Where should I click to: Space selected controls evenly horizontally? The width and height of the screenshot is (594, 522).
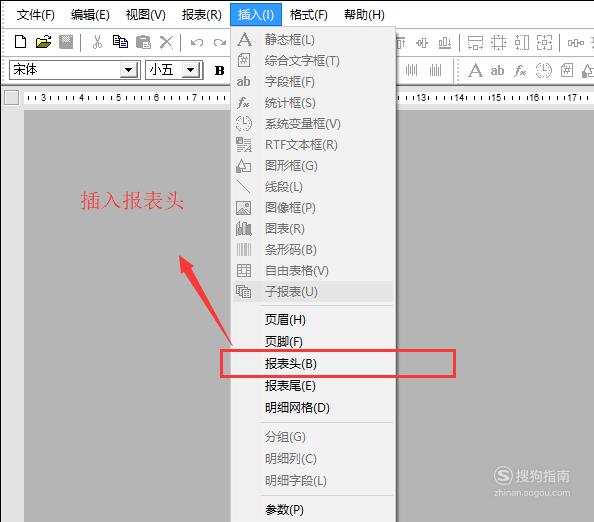[575, 43]
